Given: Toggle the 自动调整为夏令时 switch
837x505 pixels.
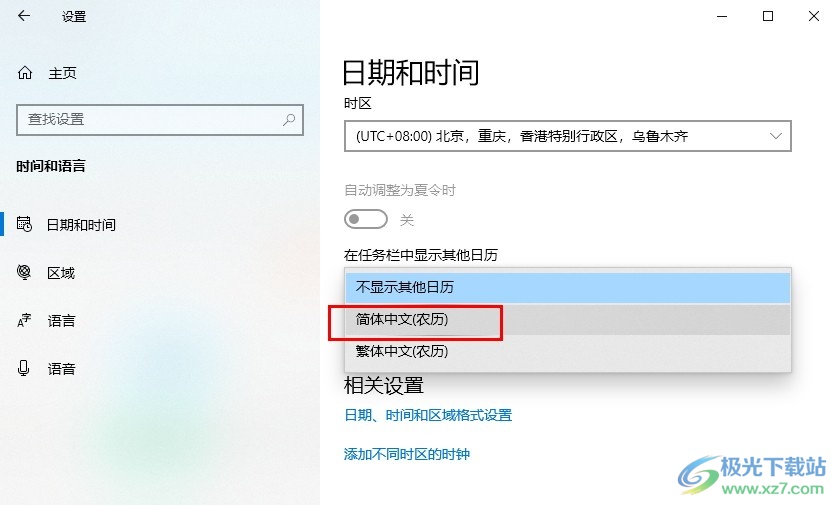Looking at the screenshot, I should click(x=366, y=219).
